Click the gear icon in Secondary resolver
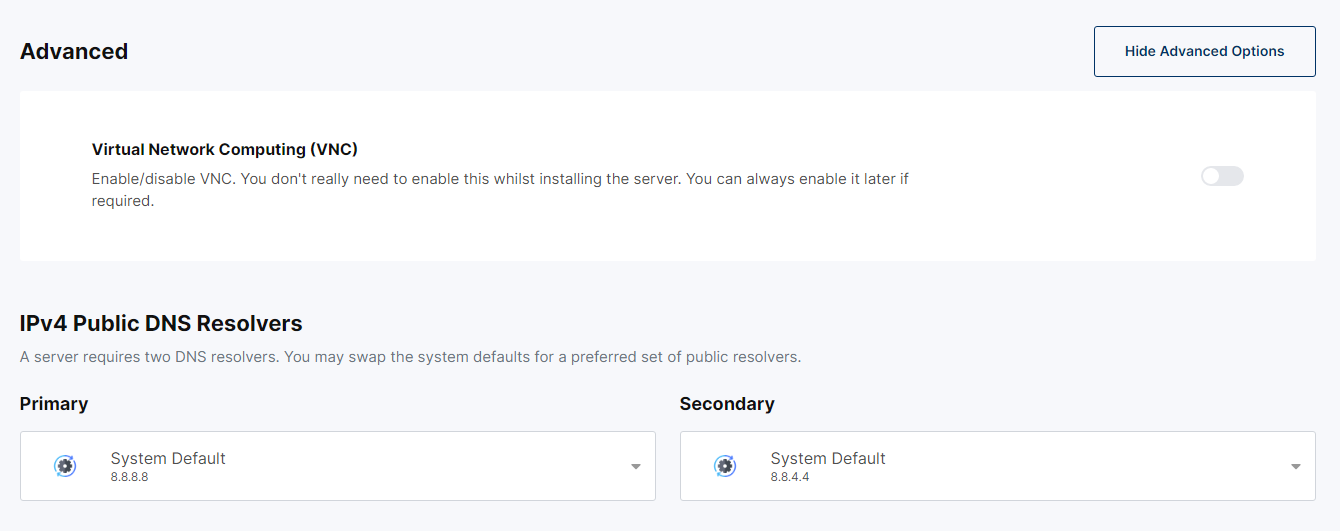1340x531 pixels. [725, 466]
